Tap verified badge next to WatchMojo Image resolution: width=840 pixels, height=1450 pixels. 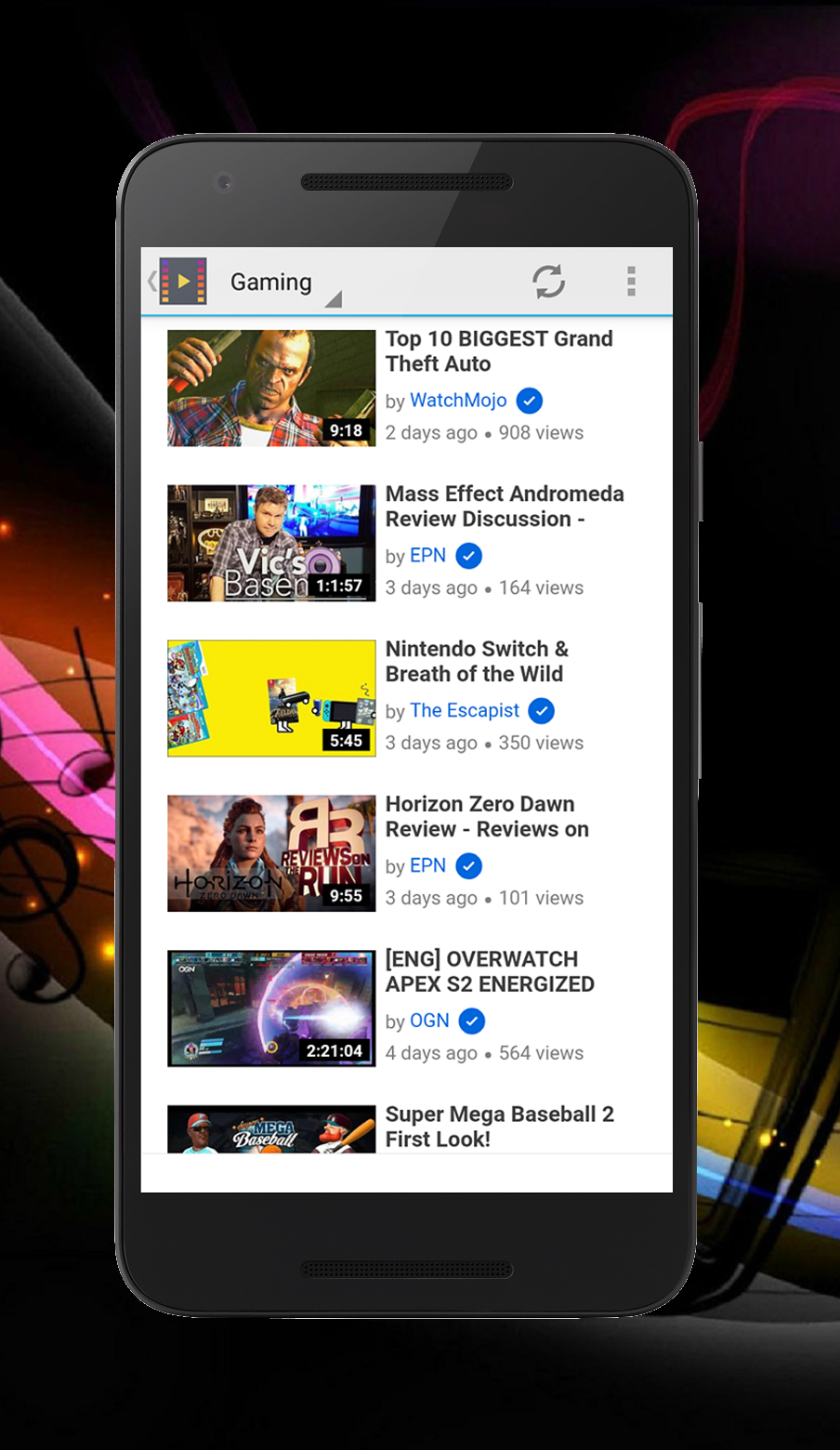530,401
